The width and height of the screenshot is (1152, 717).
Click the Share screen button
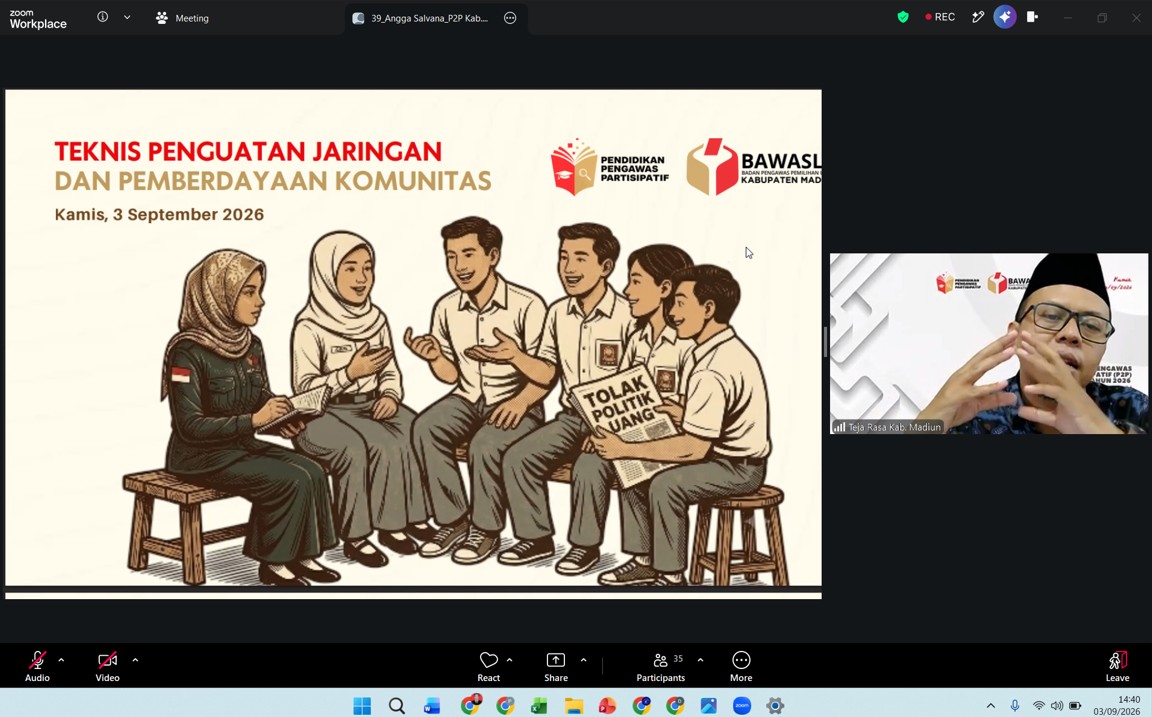coord(555,666)
